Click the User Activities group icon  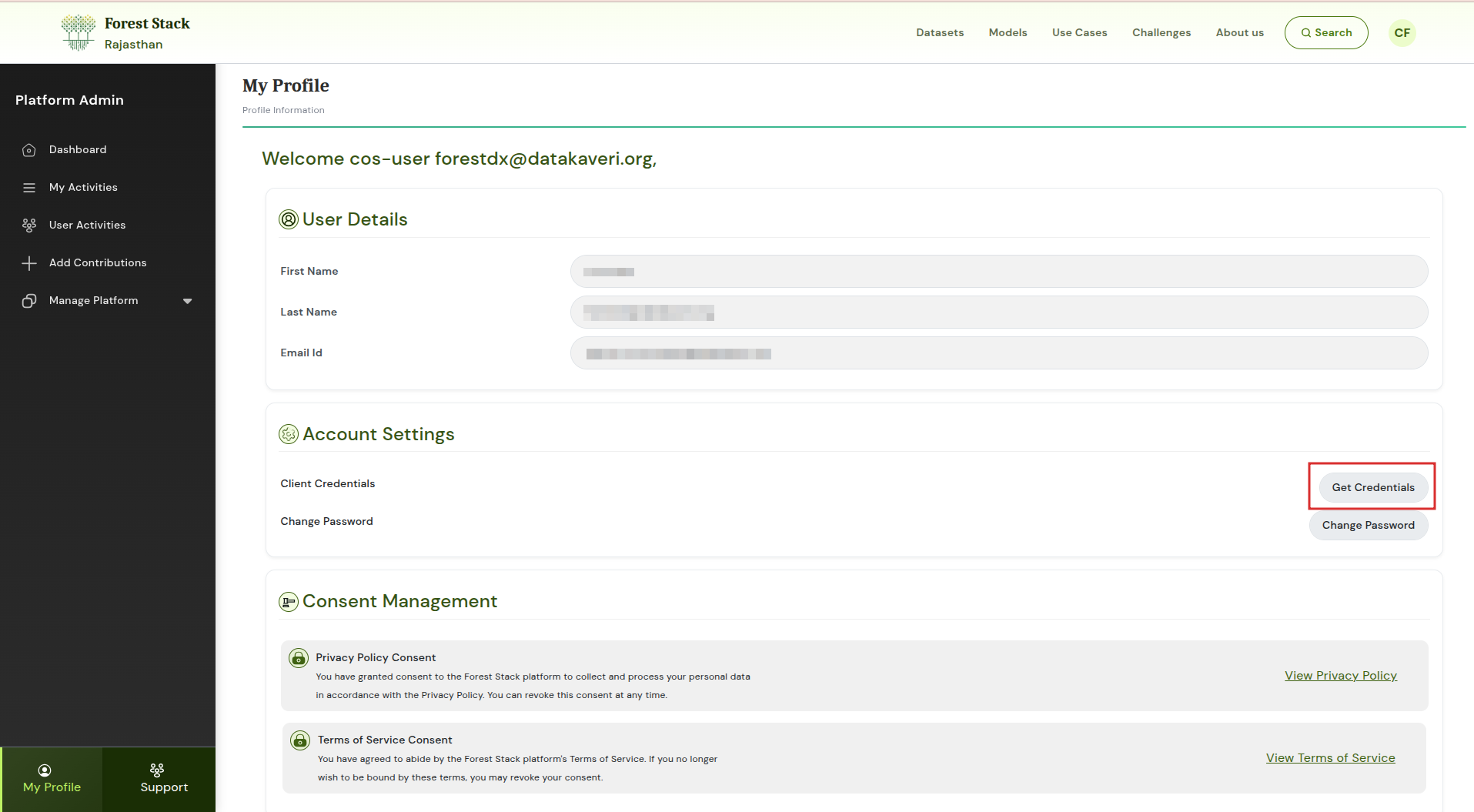click(x=29, y=226)
